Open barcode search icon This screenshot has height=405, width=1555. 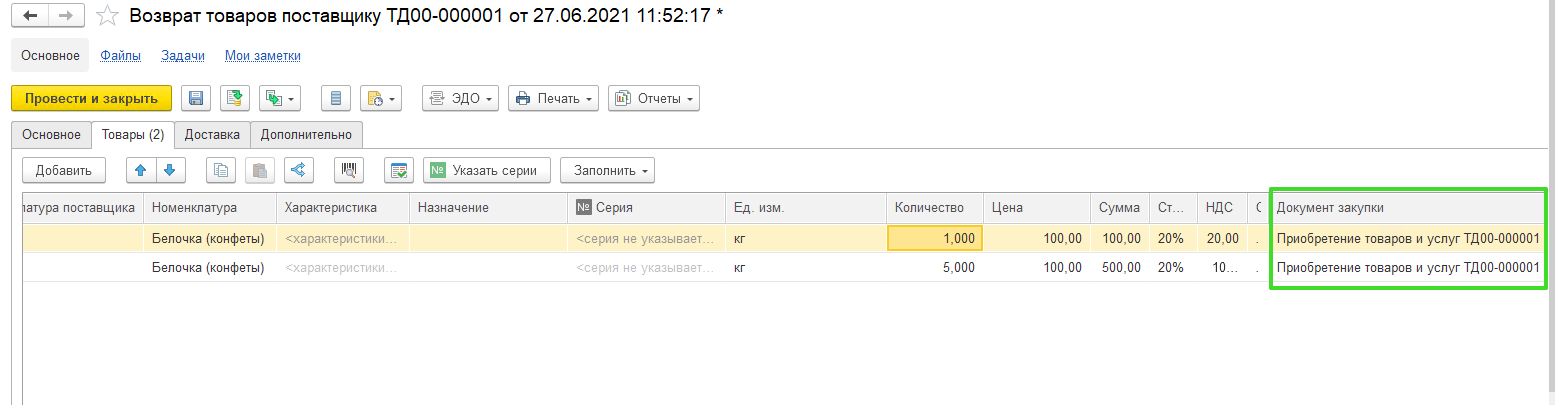point(349,170)
